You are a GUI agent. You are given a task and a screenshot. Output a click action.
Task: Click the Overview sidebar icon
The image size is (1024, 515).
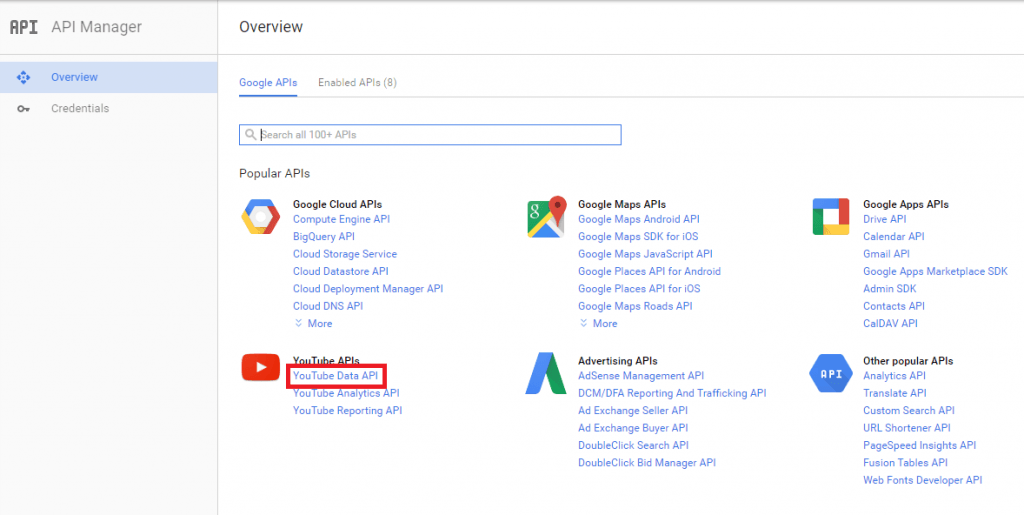[24, 77]
